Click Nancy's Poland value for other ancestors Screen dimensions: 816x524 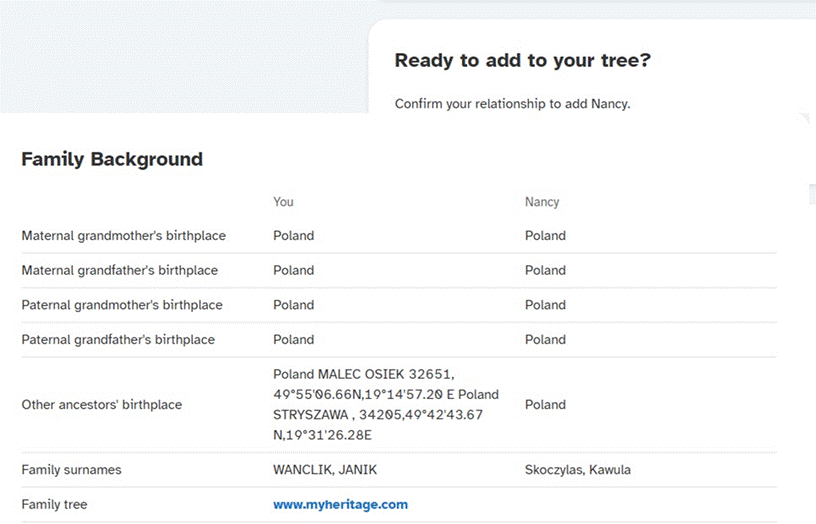coord(545,404)
